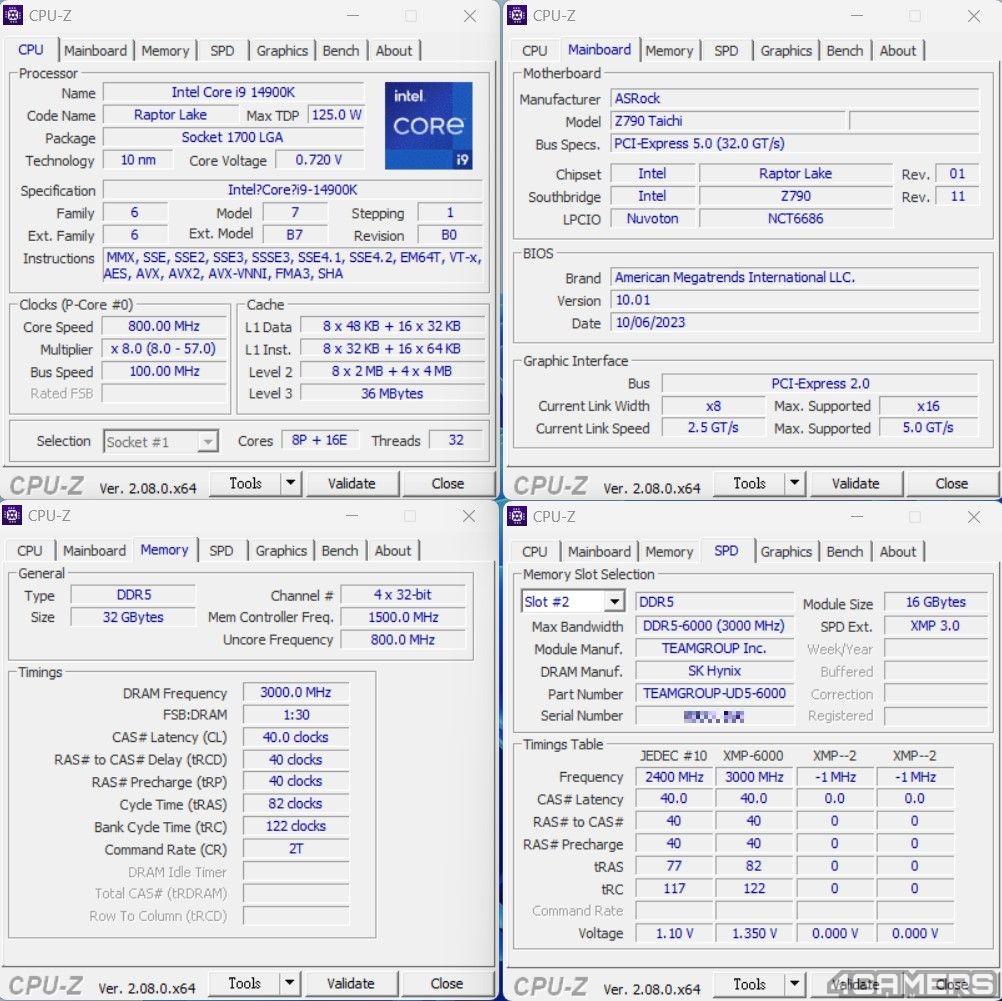Click LPCIO value NCT6686
Image resolution: width=1002 pixels, height=1001 pixels.
tap(796, 219)
